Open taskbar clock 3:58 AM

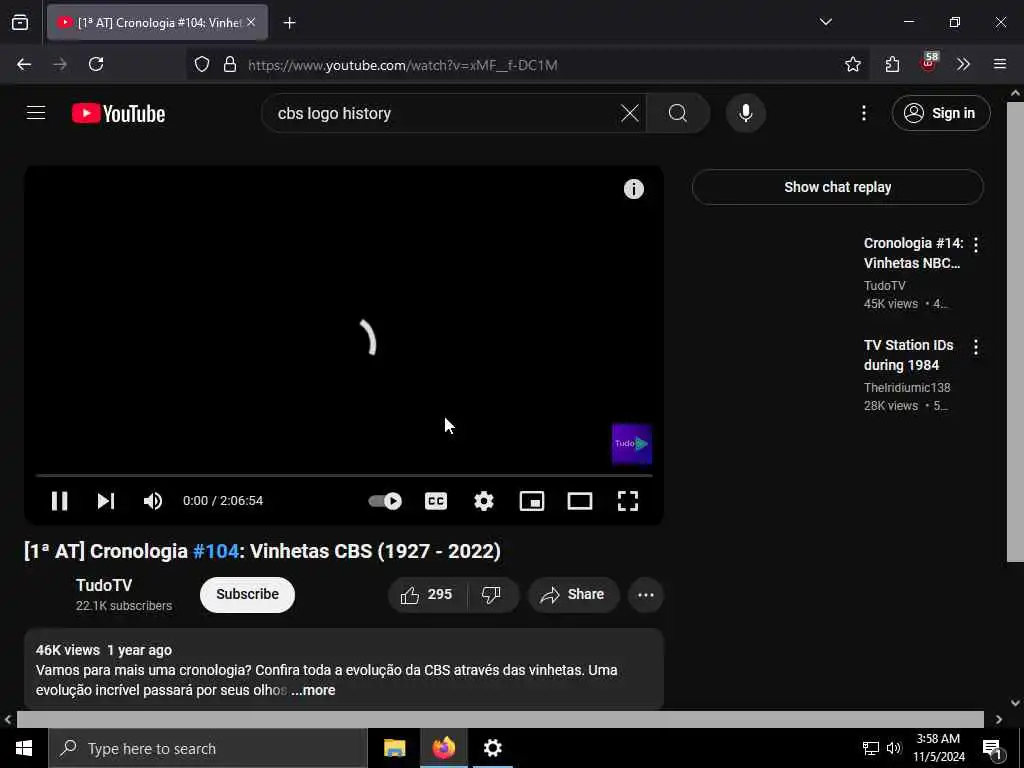click(938, 748)
